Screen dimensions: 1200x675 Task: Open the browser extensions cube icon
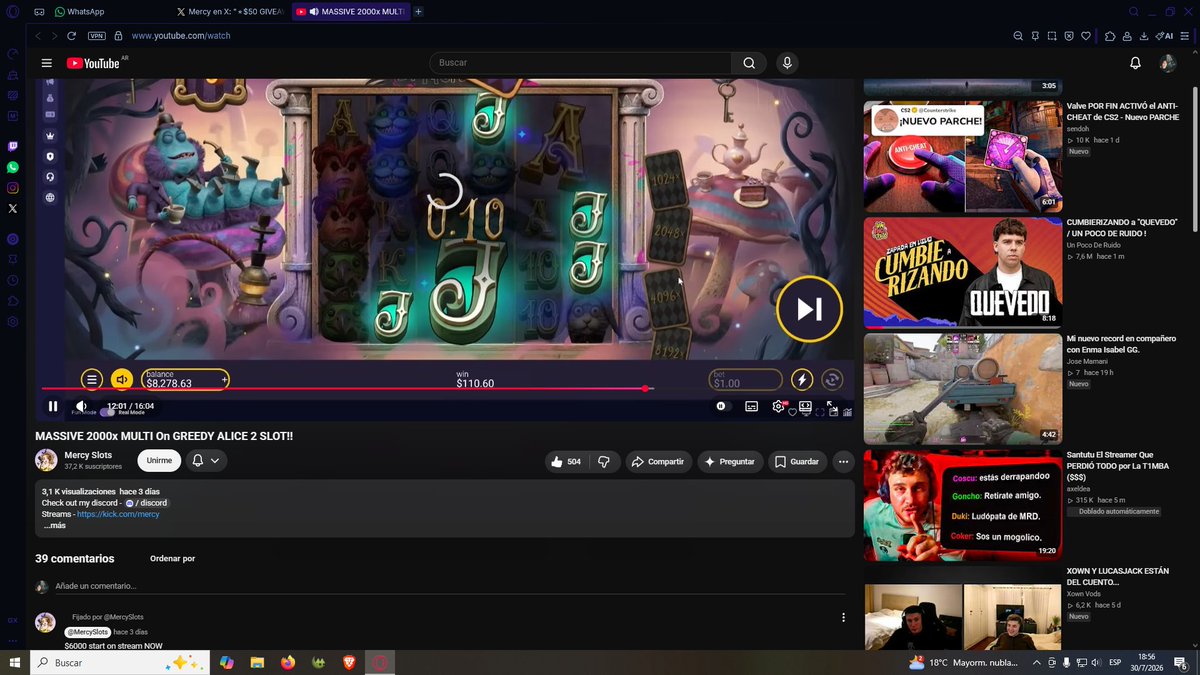[x=1110, y=36]
